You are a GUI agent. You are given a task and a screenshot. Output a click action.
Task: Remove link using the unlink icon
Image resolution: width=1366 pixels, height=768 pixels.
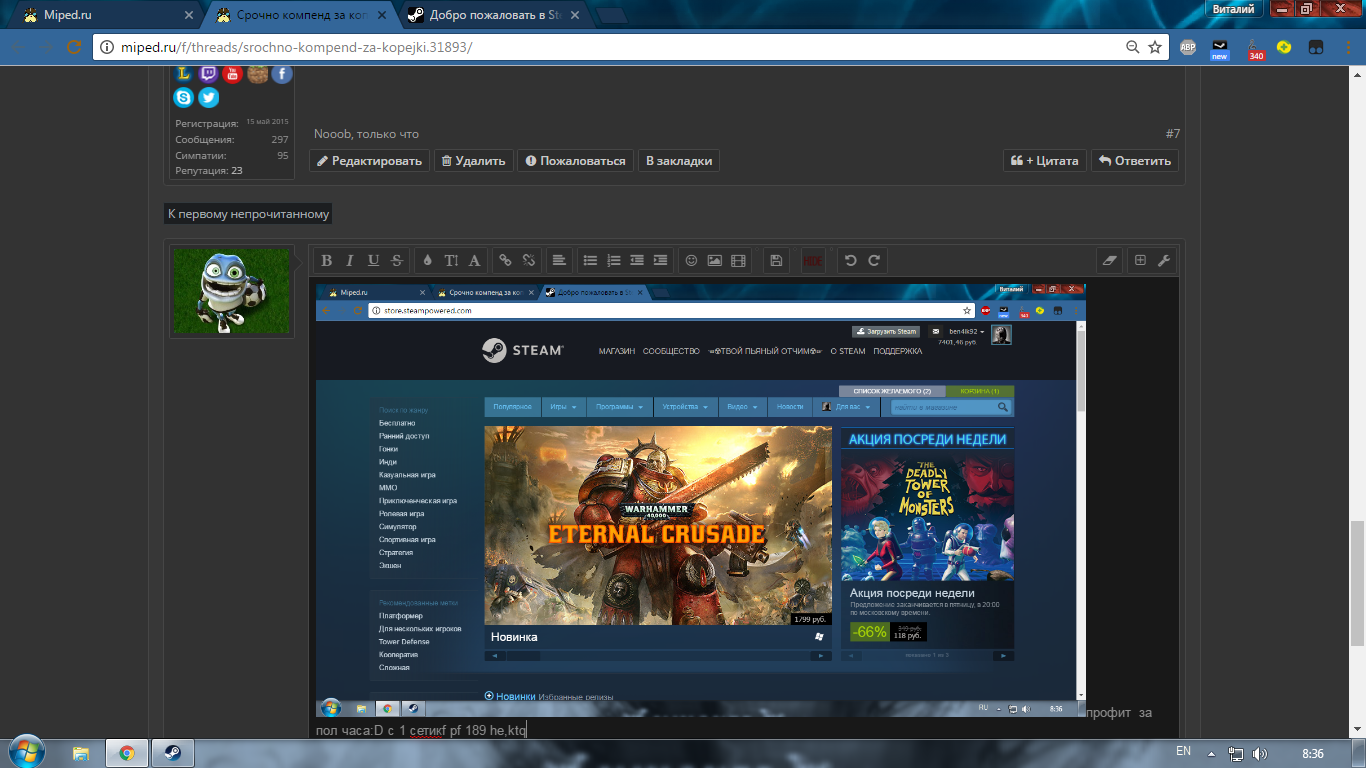(x=529, y=260)
